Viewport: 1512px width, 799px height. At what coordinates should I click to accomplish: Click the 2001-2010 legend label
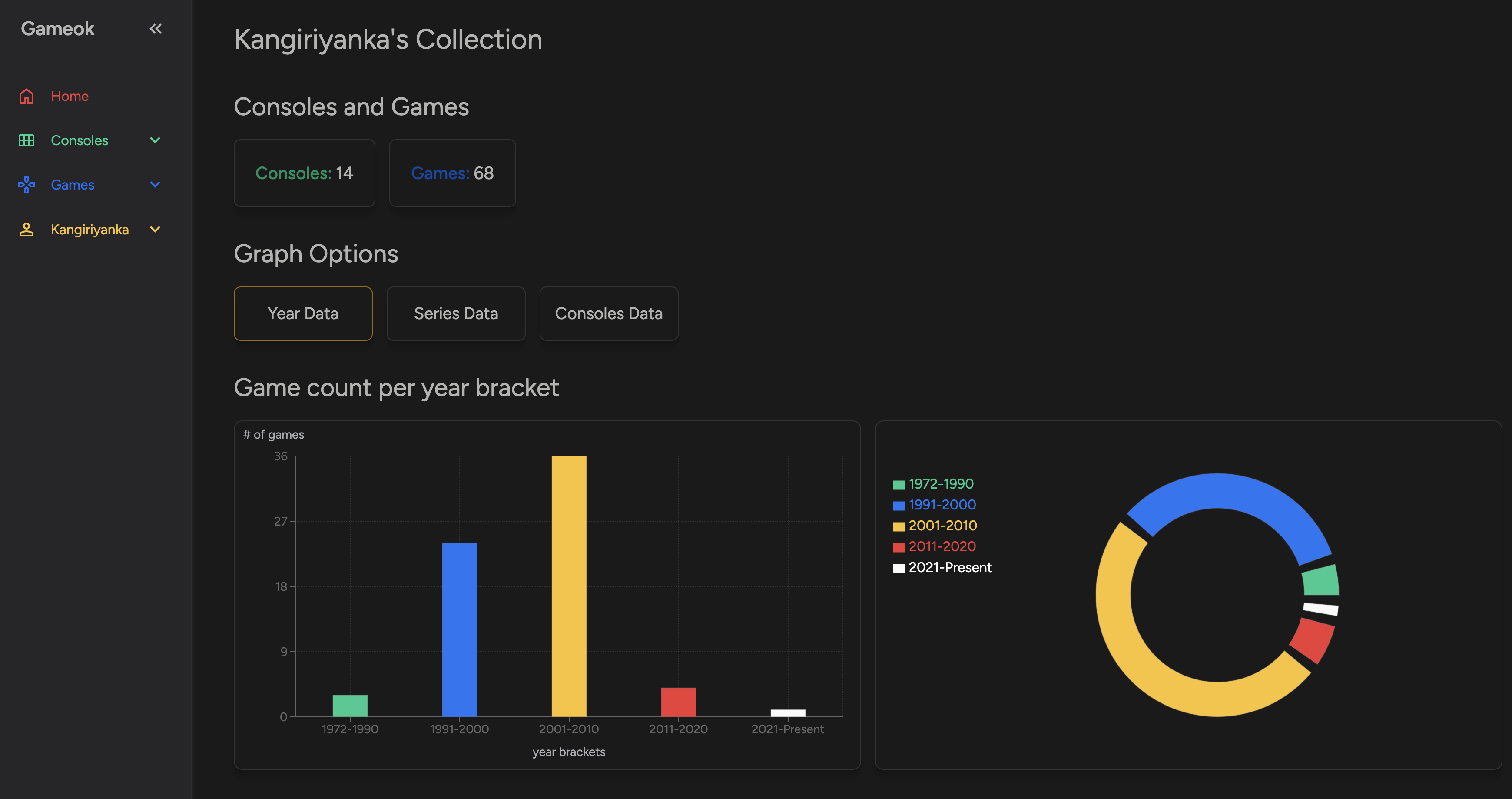tap(943, 526)
